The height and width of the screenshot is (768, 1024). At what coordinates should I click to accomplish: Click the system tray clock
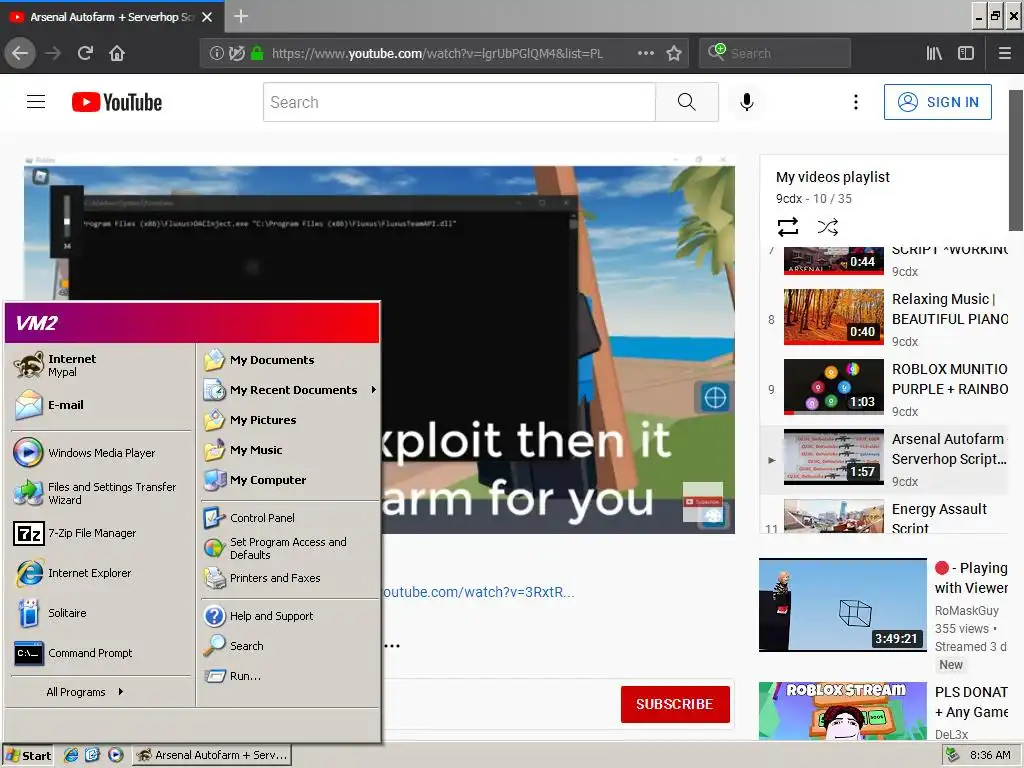point(990,755)
